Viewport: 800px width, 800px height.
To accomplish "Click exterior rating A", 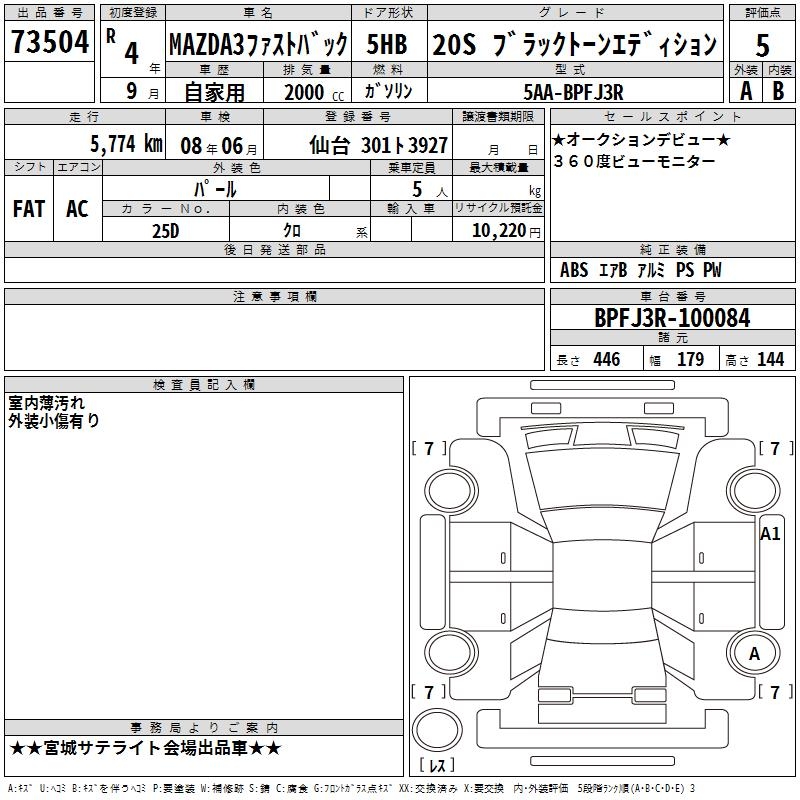I will coord(746,91).
